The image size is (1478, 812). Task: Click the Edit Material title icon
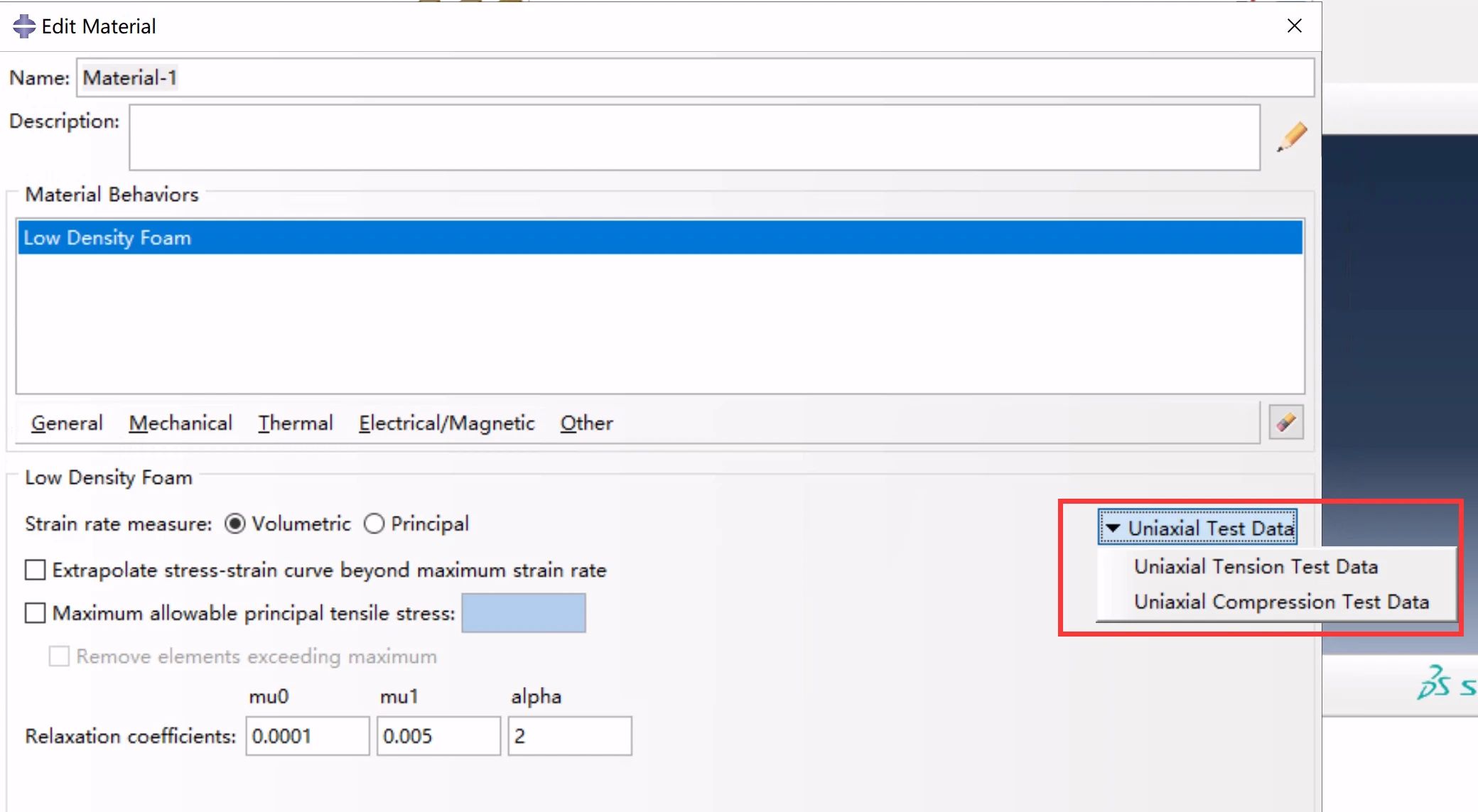tap(23, 26)
